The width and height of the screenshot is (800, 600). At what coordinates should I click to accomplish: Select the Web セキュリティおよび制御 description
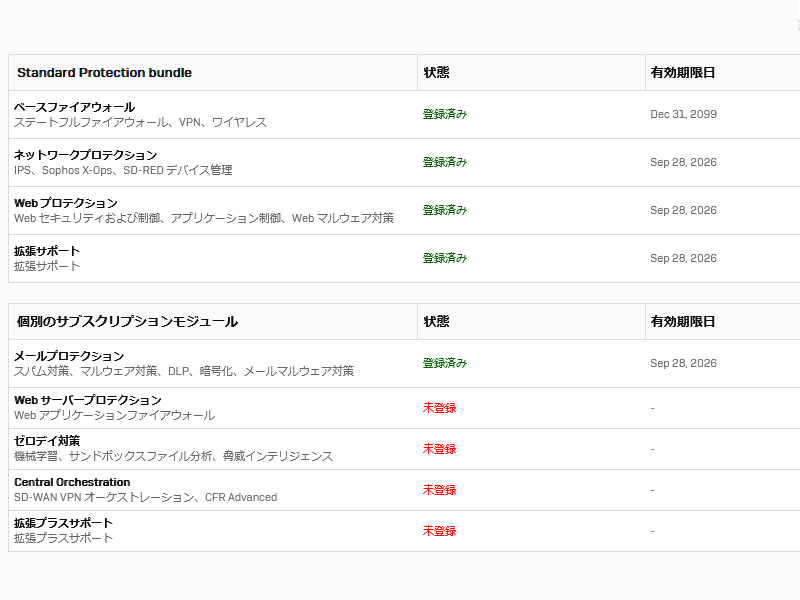[204, 218]
